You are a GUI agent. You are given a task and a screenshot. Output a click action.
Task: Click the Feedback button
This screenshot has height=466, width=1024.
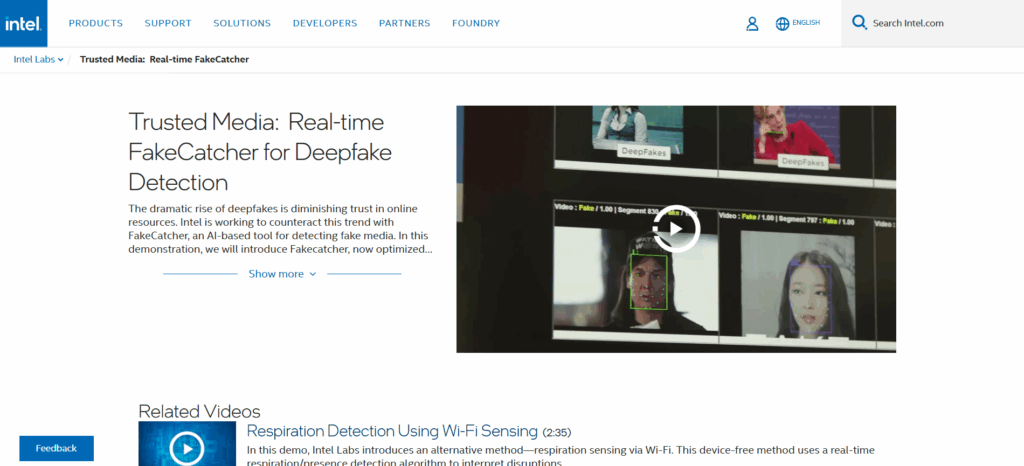[x=56, y=448]
